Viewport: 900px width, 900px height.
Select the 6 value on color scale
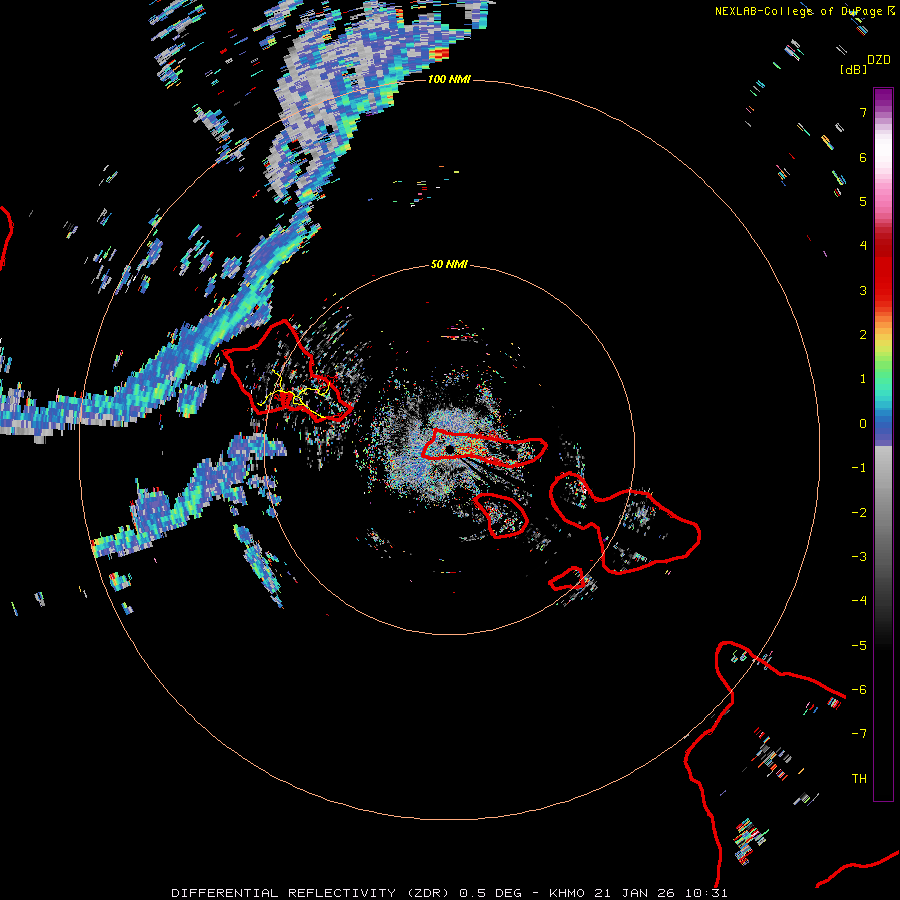click(x=863, y=157)
